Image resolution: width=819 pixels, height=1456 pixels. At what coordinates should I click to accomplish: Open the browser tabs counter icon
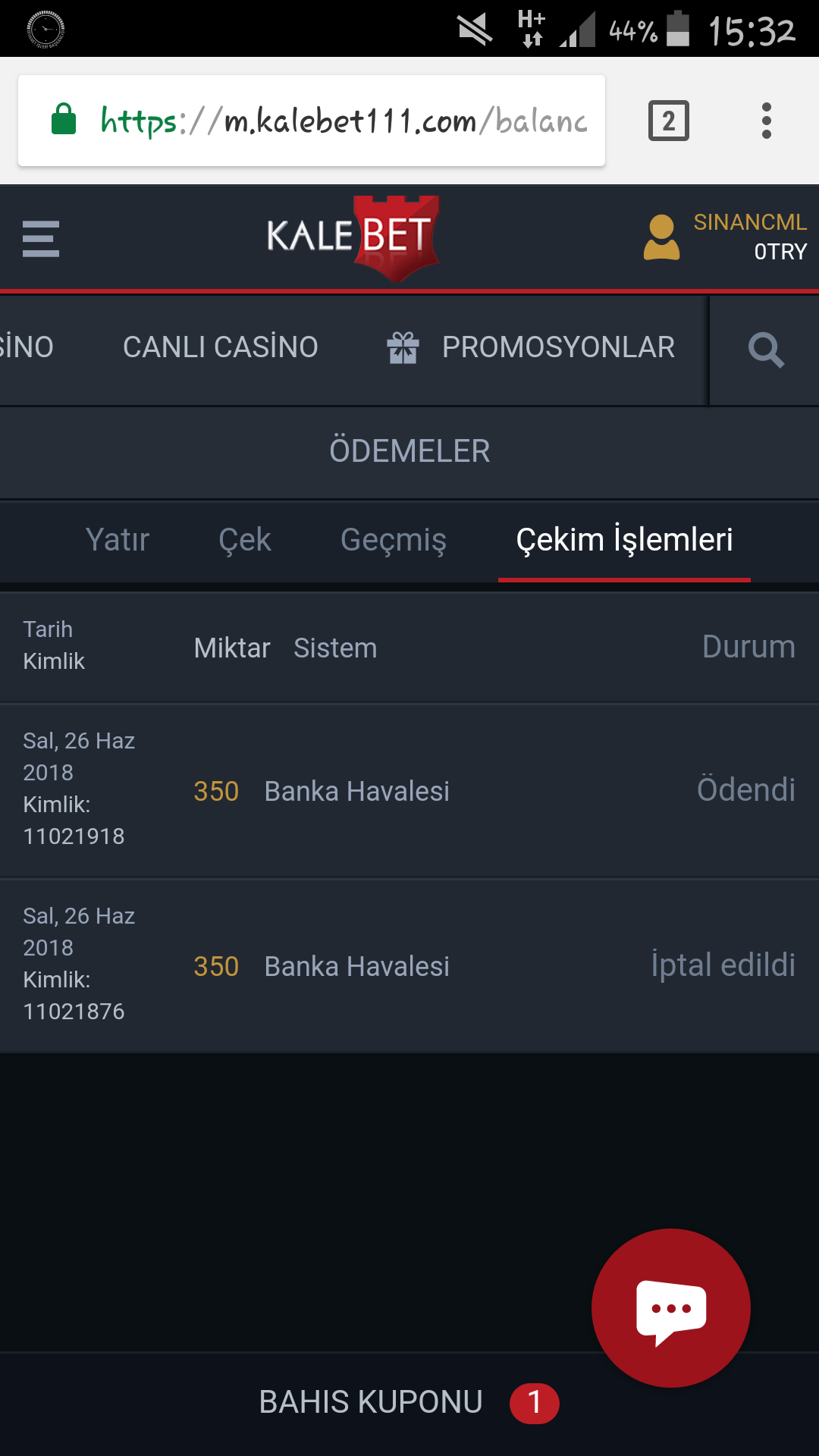668,121
